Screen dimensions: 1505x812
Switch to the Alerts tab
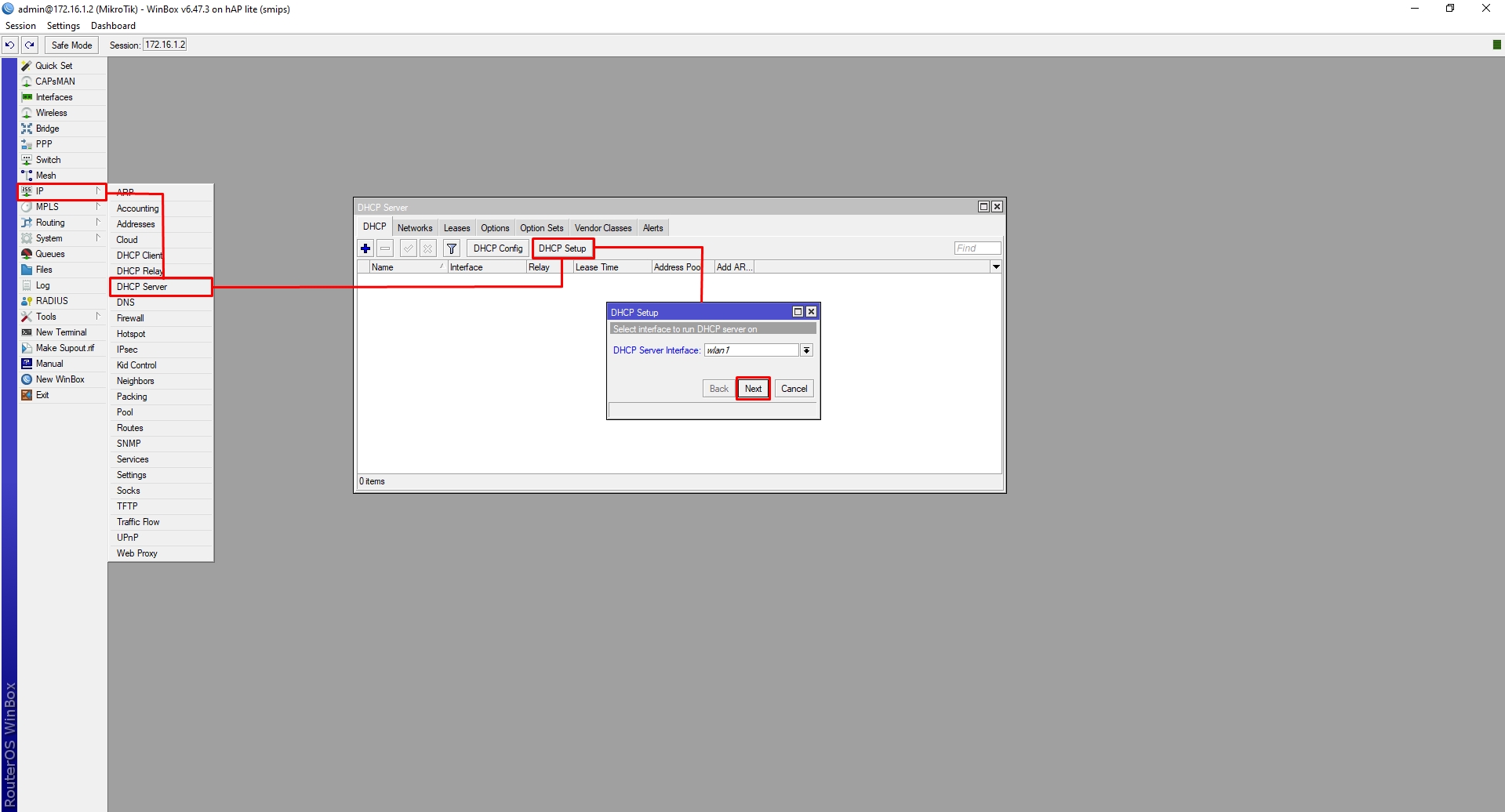click(x=653, y=228)
